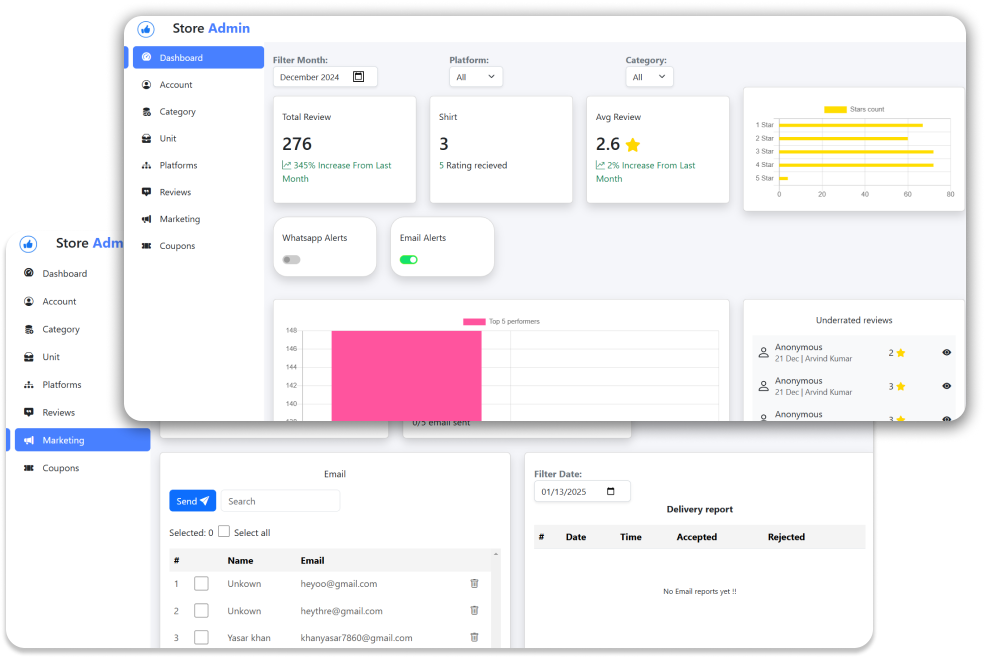This screenshot has width=985, height=658.
Task: Delete heyoo@gmail.com using its trash icon
Action: point(474,583)
